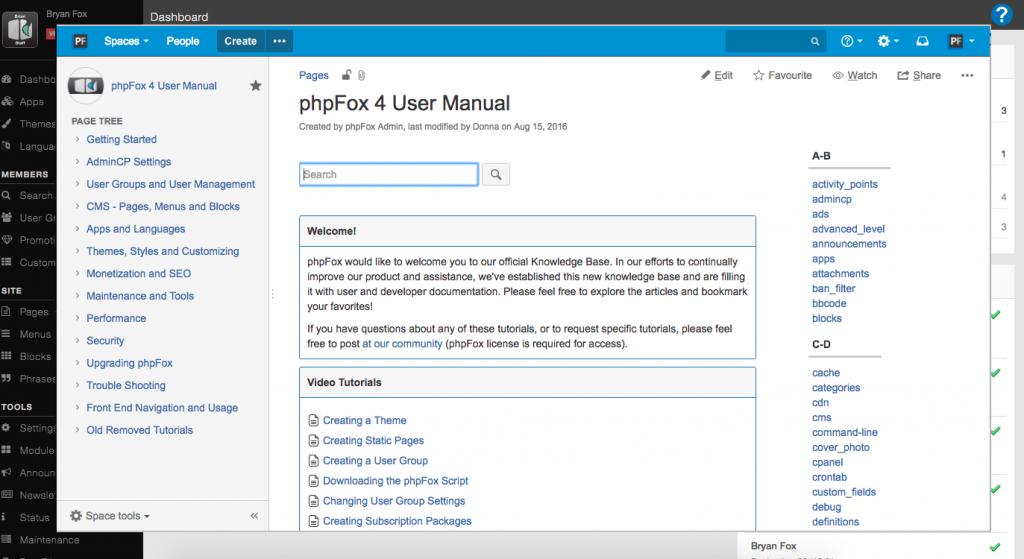Click the attachments paperclip icon
The image size is (1024, 559).
[361, 75]
